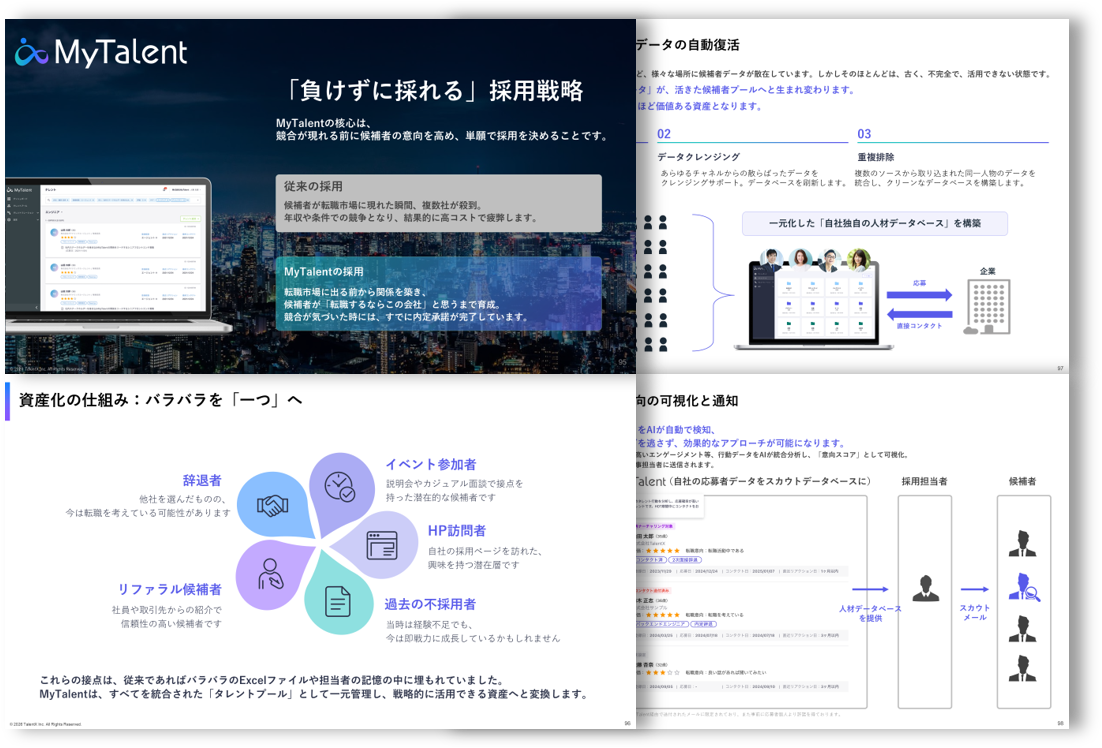
Task: Click the 一元化した「自社独自の人材データベース」 label
Action: point(874,224)
